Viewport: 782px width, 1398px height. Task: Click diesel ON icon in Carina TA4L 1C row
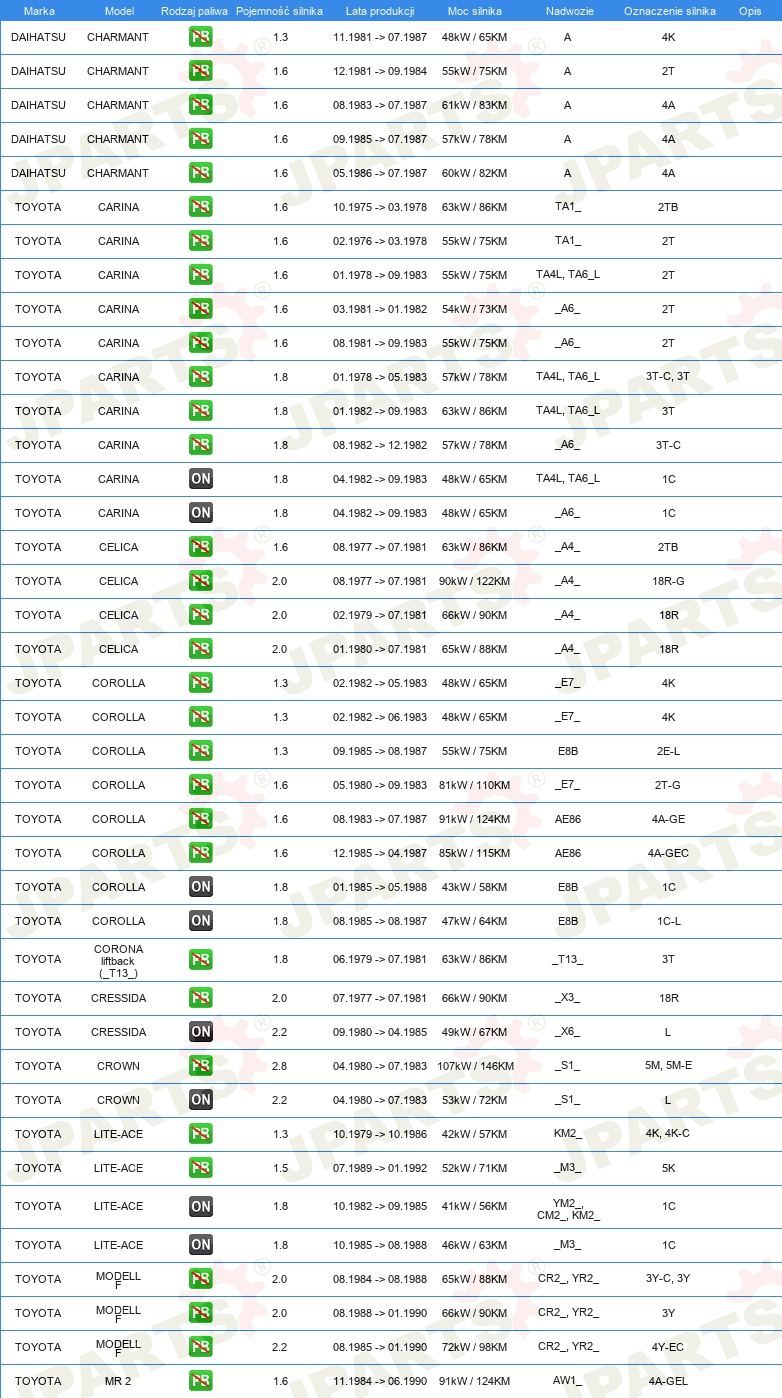coord(201,479)
